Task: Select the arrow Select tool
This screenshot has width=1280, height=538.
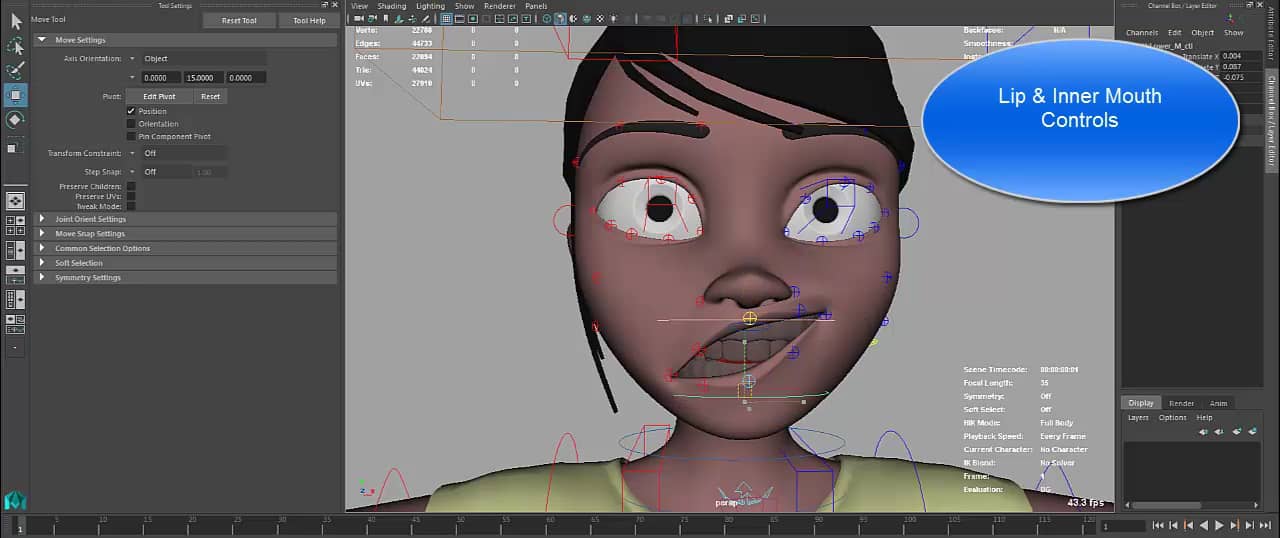Action: [x=15, y=21]
